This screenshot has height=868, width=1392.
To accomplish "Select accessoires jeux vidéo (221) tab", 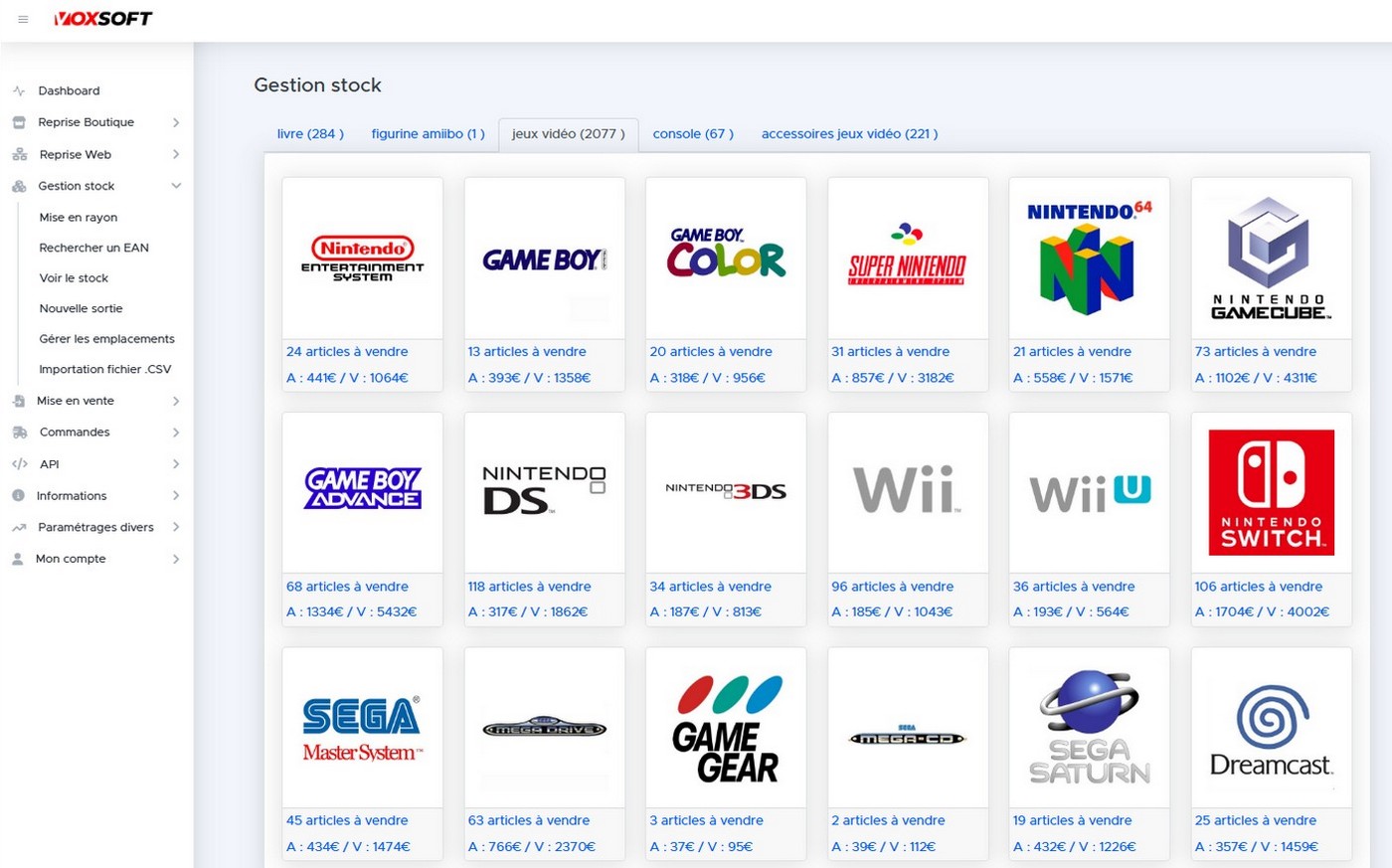I will [x=849, y=133].
